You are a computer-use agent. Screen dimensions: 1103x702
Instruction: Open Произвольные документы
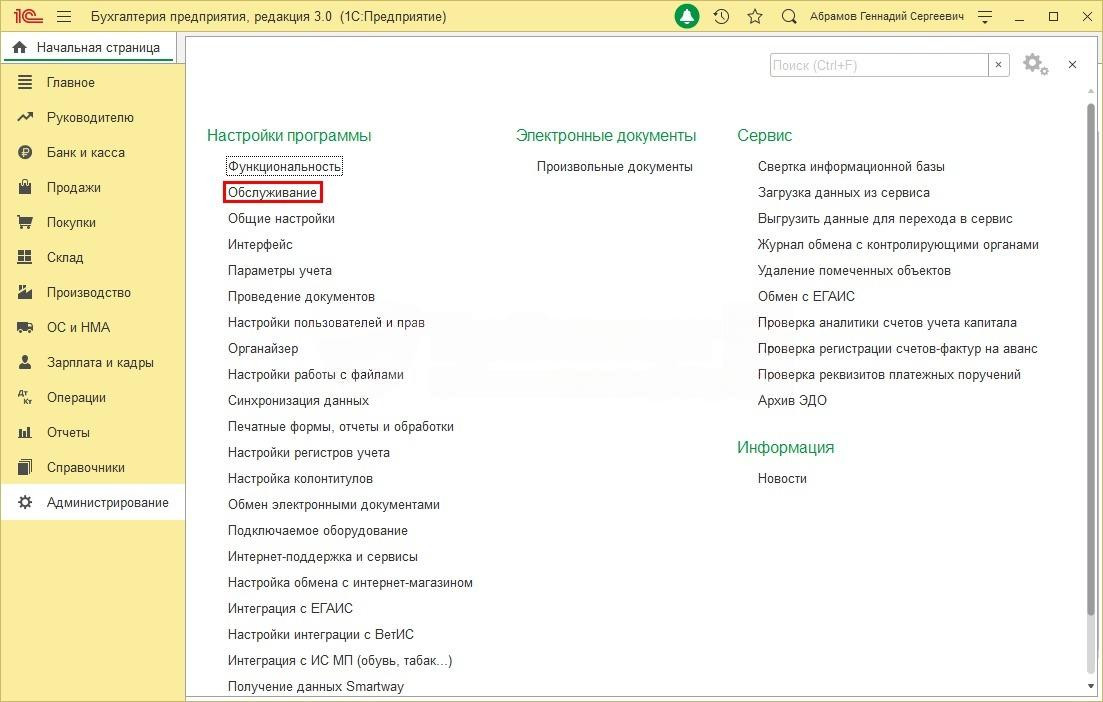click(x=615, y=167)
